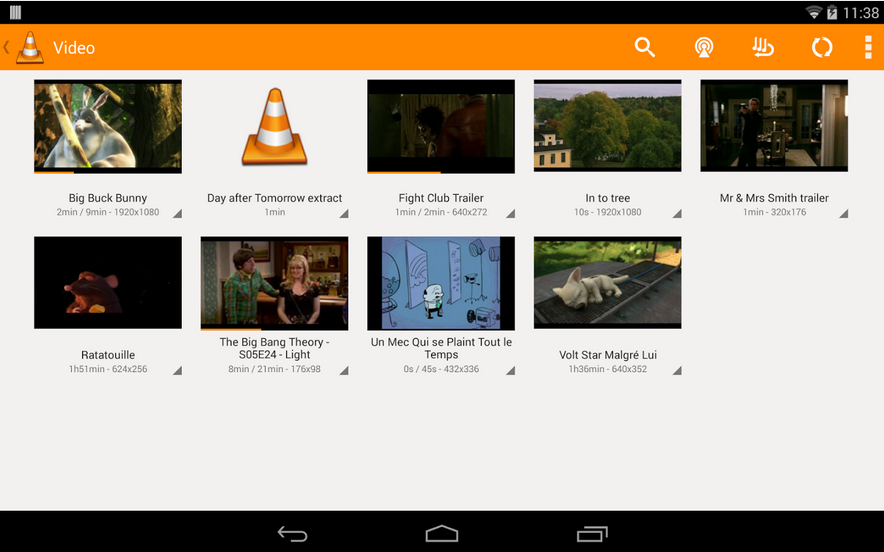
Task: Click the 11:38 clock in status bar
Action: [860, 12]
